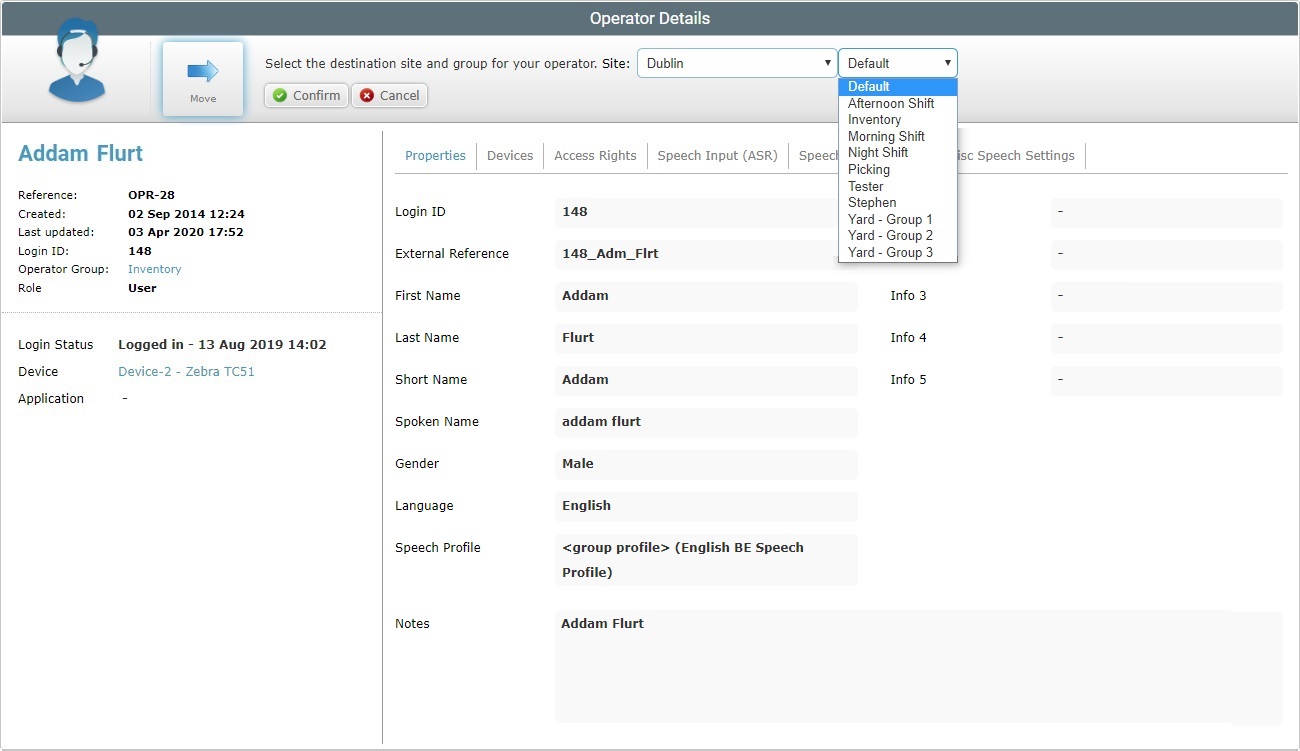Select Afternoon Shift from group list
1300x751 pixels.
pos(890,103)
